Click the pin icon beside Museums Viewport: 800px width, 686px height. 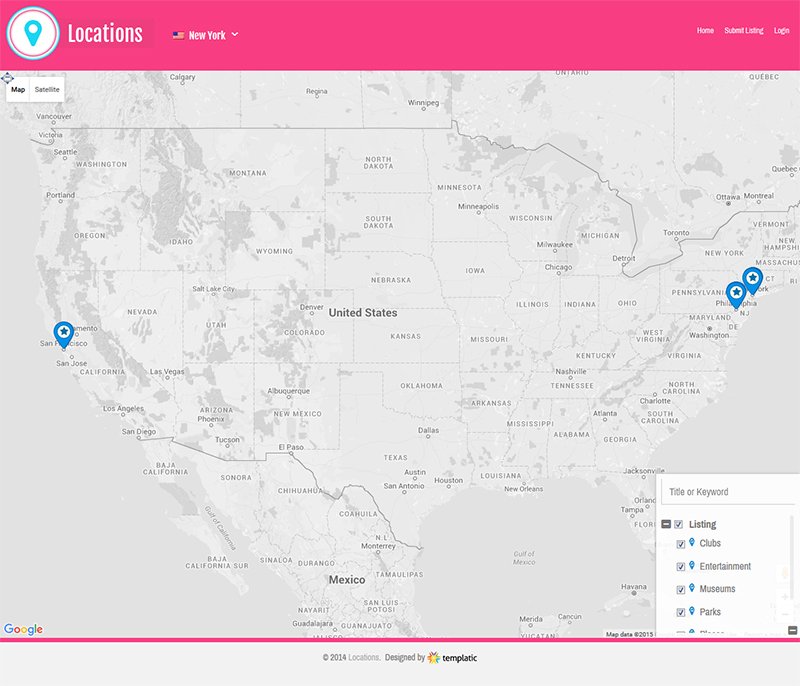click(x=692, y=588)
